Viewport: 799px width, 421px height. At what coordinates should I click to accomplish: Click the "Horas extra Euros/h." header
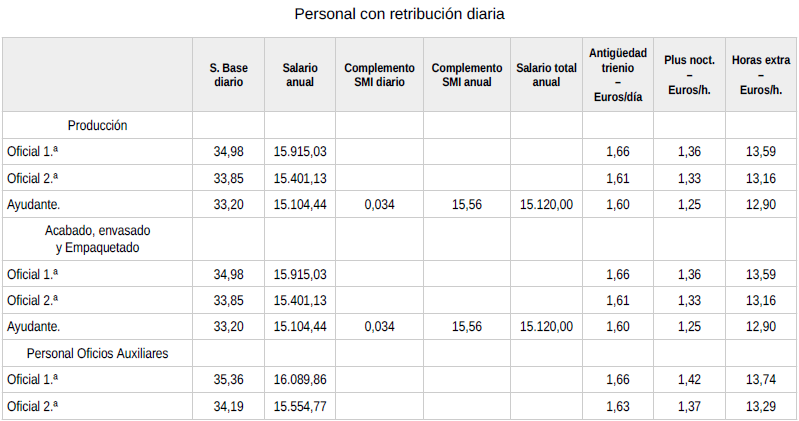760,75
